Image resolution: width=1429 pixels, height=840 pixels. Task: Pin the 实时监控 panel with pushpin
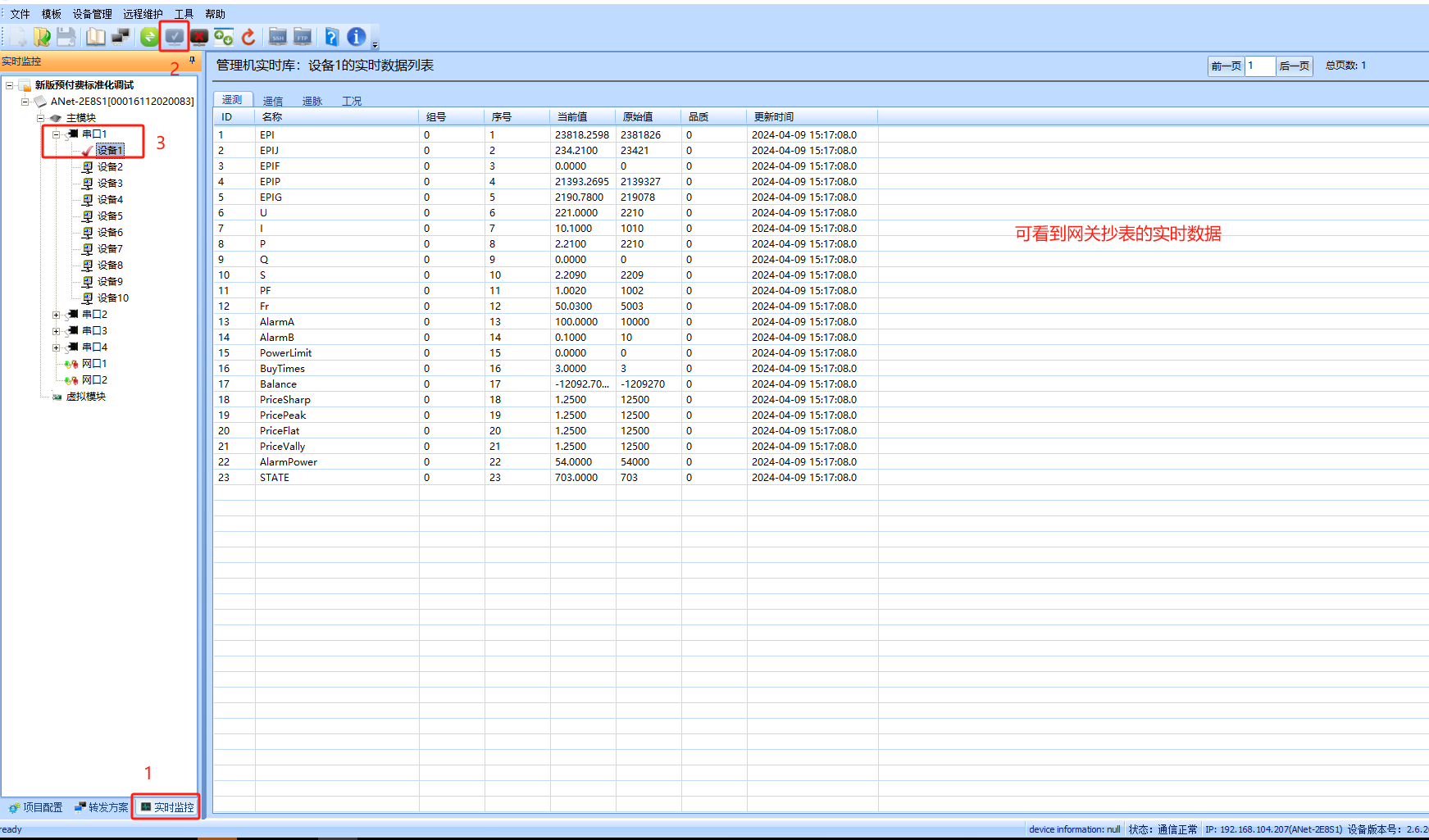[x=192, y=61]
